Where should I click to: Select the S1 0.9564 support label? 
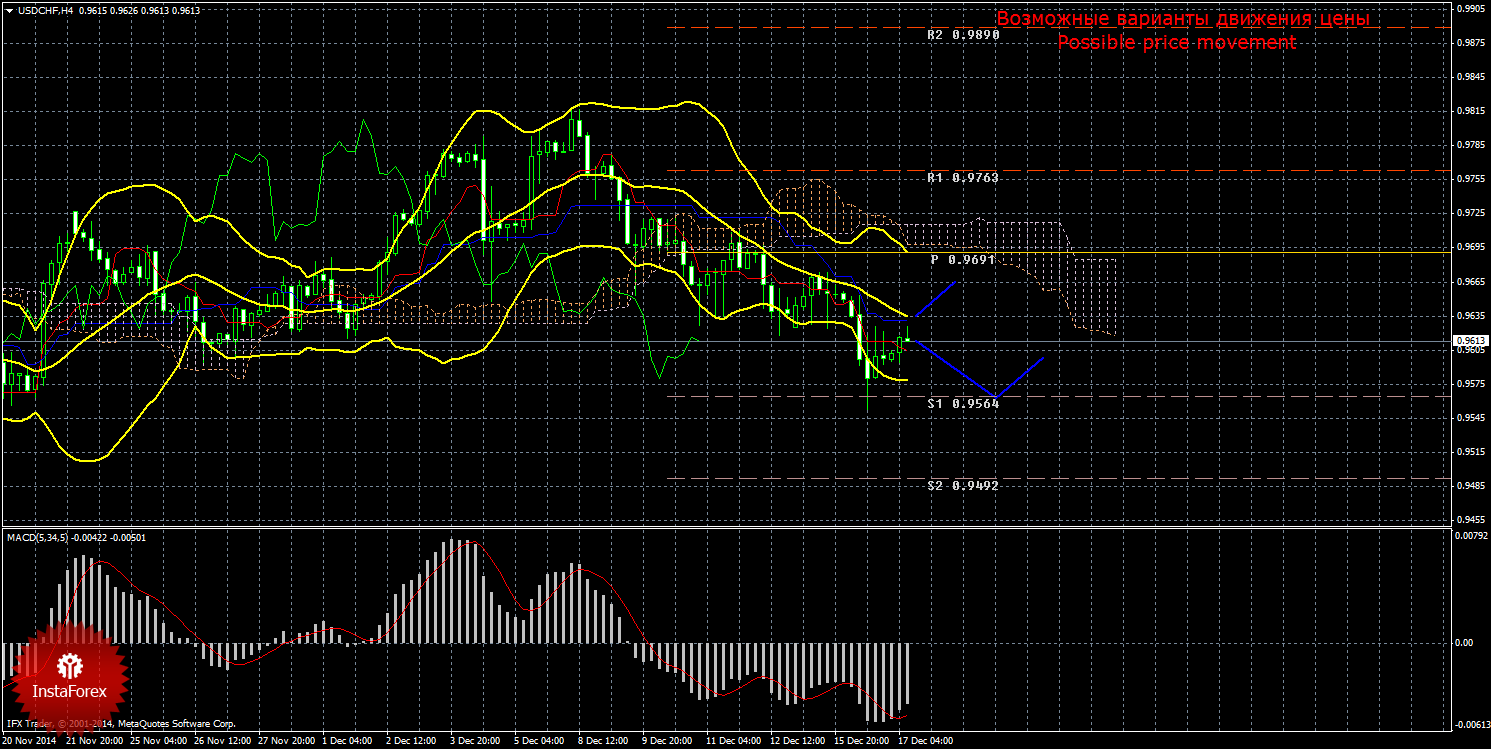point(962,404)
